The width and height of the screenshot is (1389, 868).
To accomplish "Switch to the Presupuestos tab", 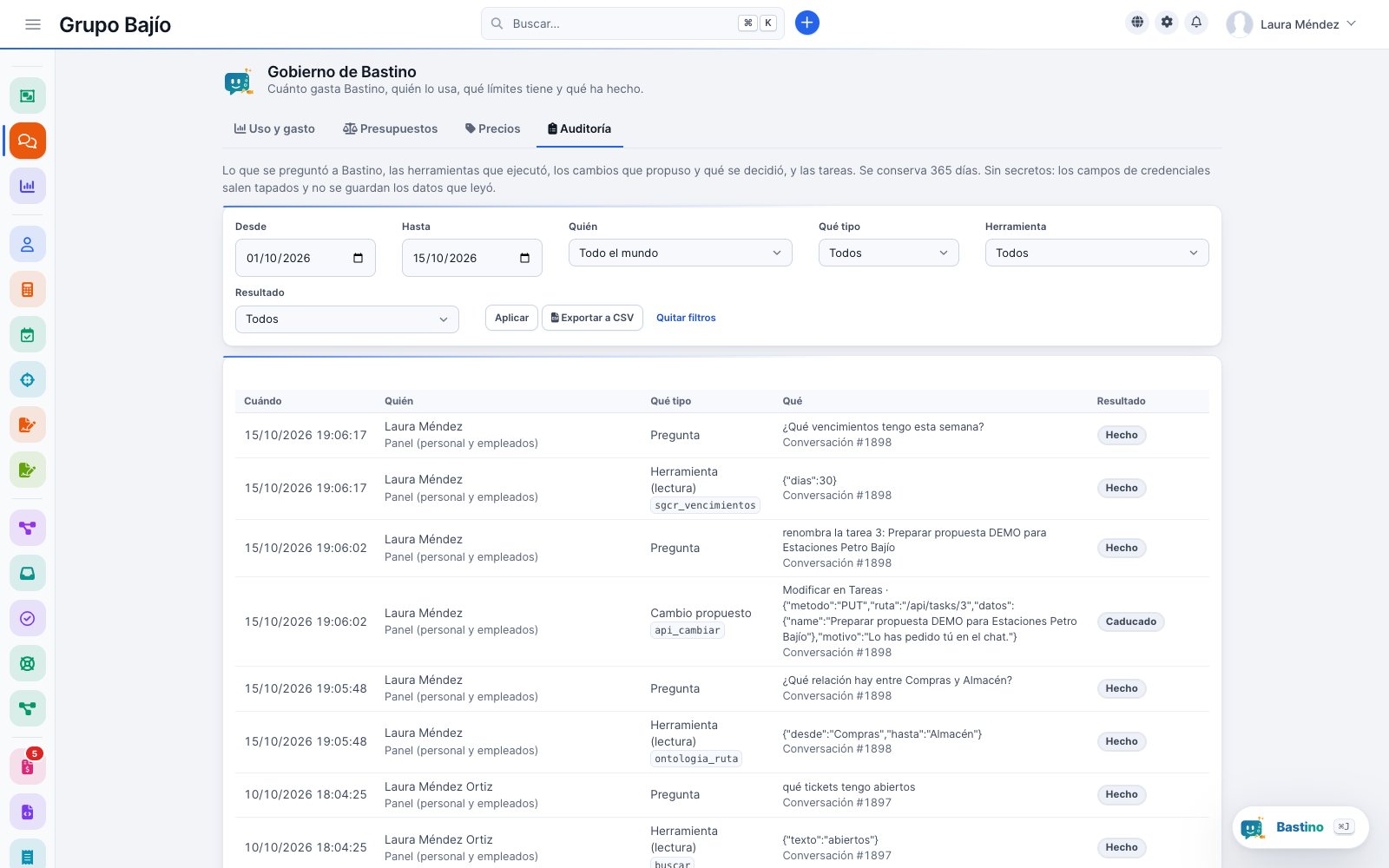I will tap(390, 128).
